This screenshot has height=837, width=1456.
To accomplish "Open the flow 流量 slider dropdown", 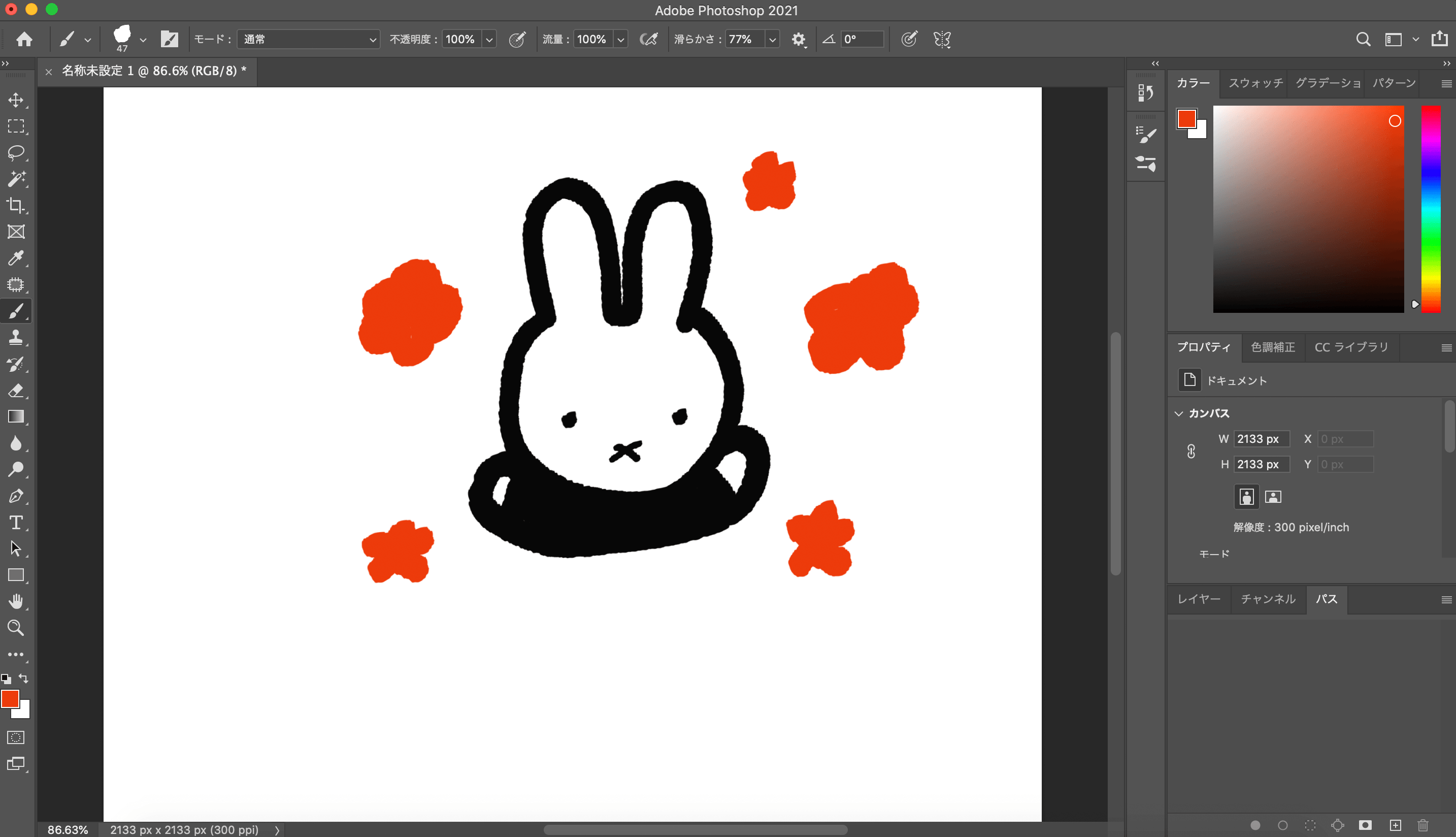I will 620,39.
